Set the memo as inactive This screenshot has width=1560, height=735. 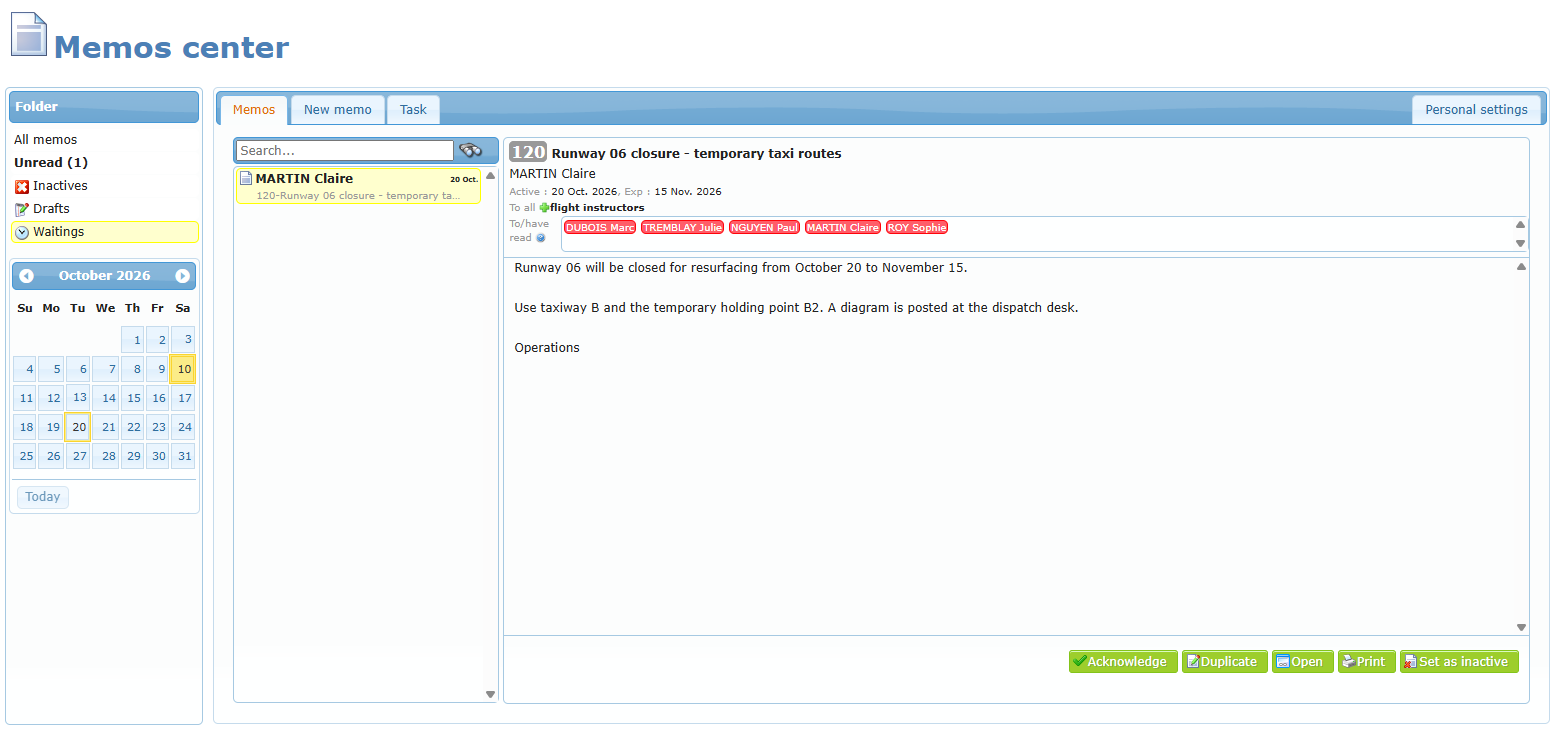(1459, 662)
